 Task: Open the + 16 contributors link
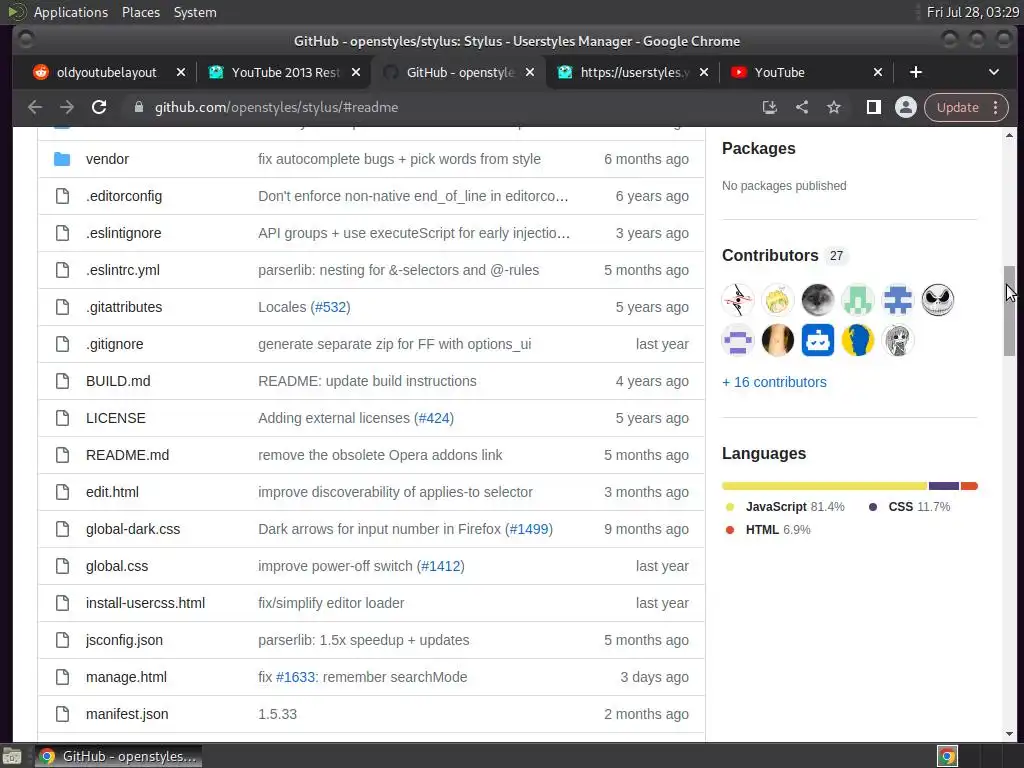coord(774,382)
